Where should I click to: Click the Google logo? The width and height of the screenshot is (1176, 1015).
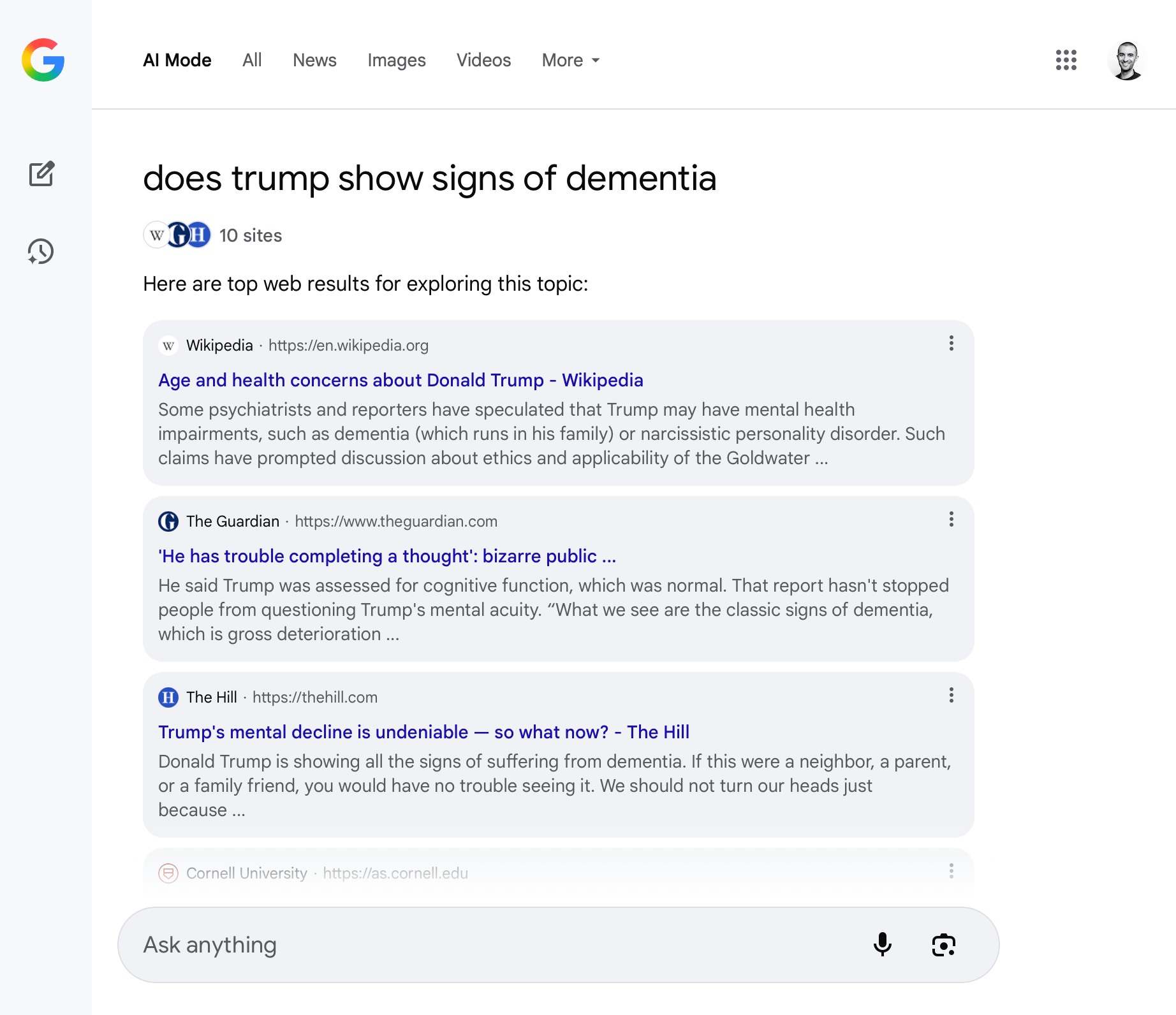click(x=43, y=60)
